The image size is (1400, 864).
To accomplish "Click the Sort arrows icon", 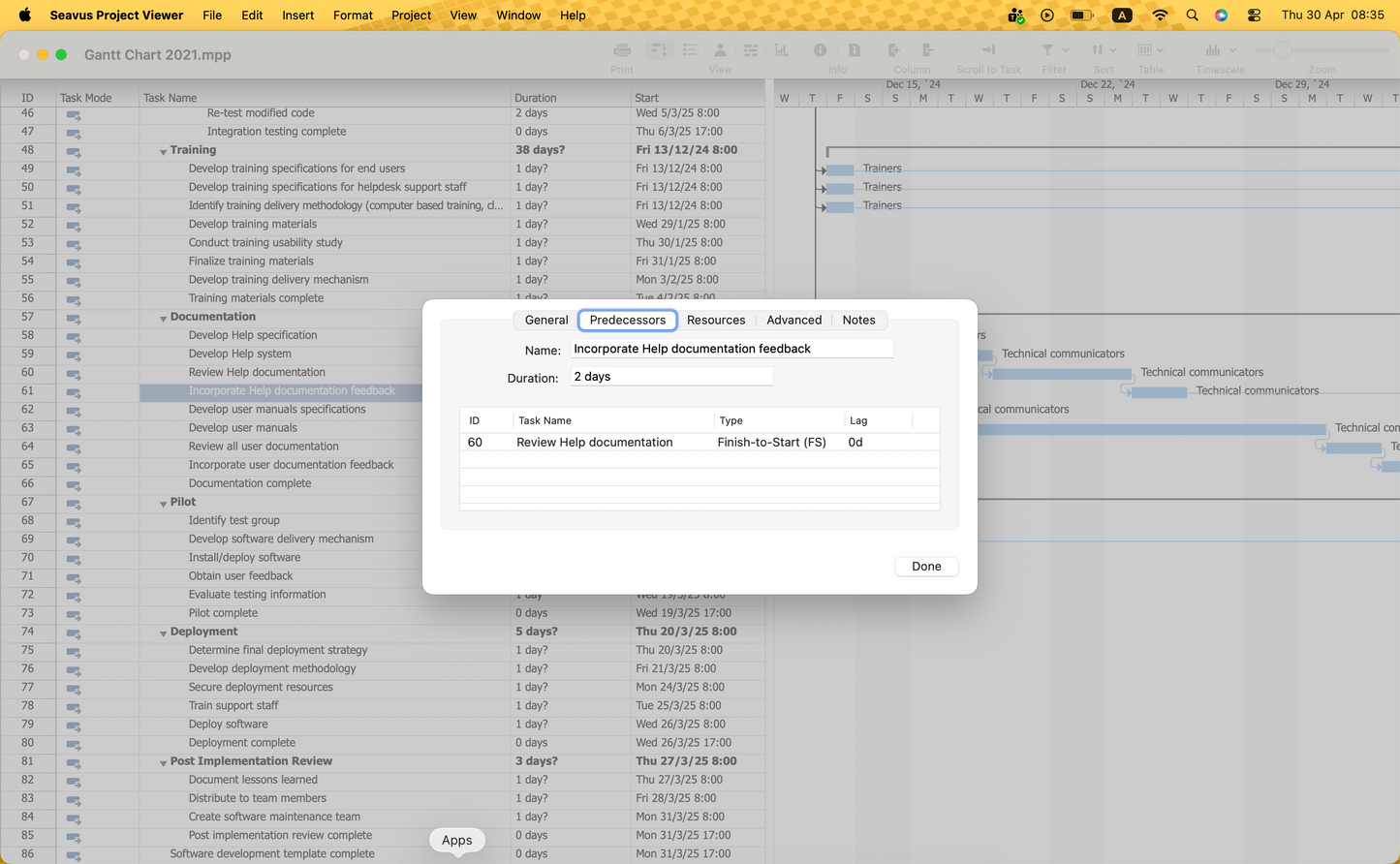I will [1098, 50].
